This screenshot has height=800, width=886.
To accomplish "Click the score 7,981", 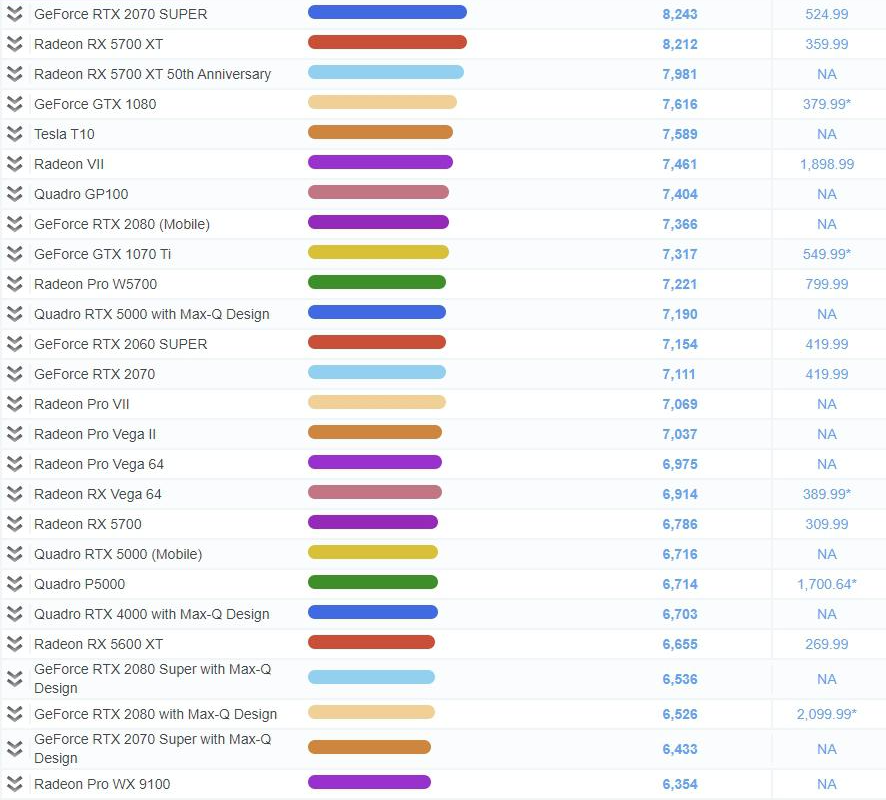I will click(680, 74).
